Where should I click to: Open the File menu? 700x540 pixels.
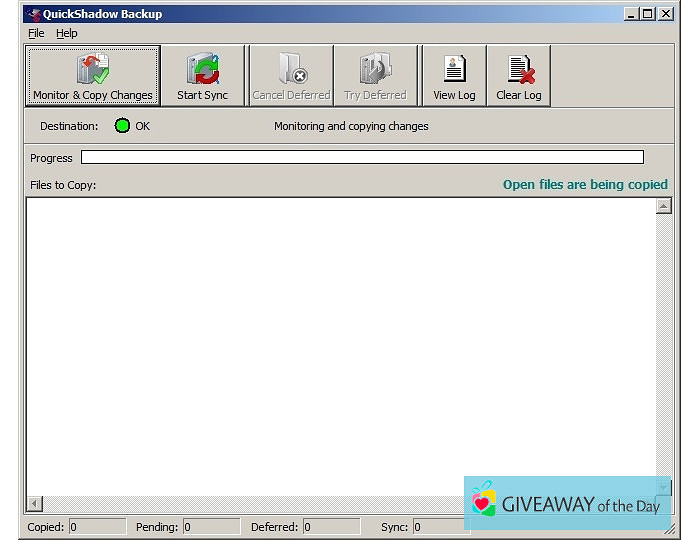click(x=36, y=33)
